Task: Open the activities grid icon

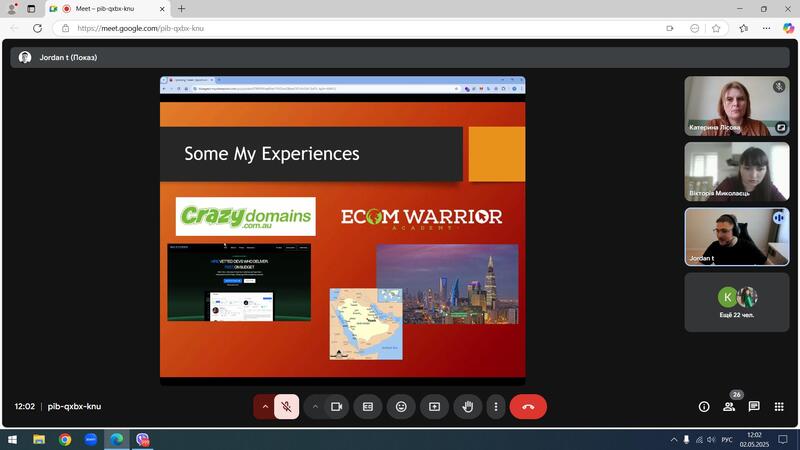Action: [779, 407]
